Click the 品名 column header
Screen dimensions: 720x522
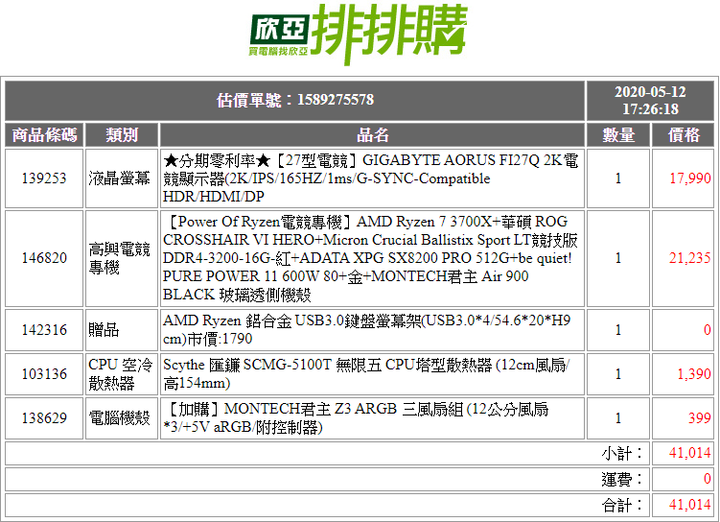click(x=372, y=135)
